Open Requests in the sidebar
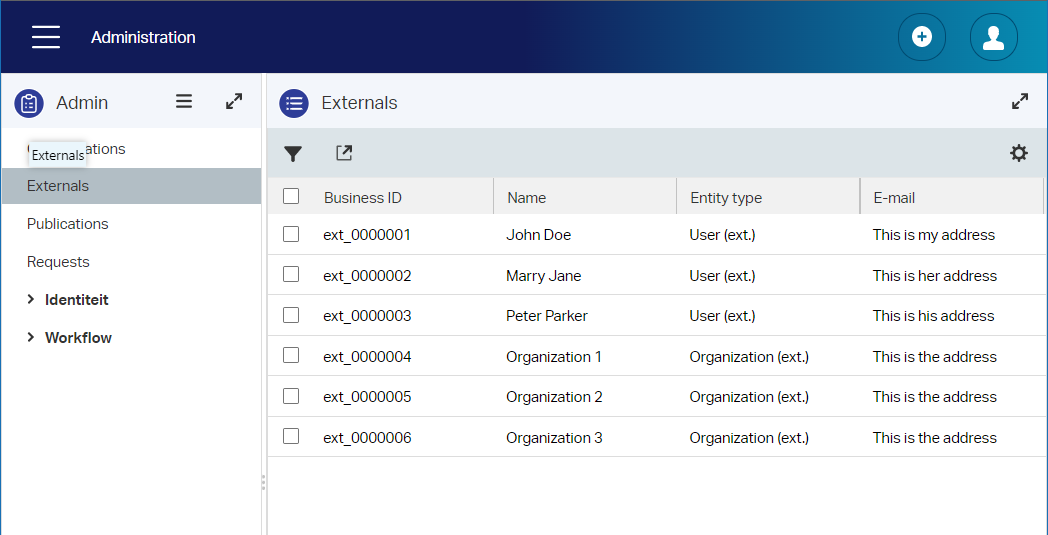The height and width of the screenshot is (535, 1048). point(58,262)
